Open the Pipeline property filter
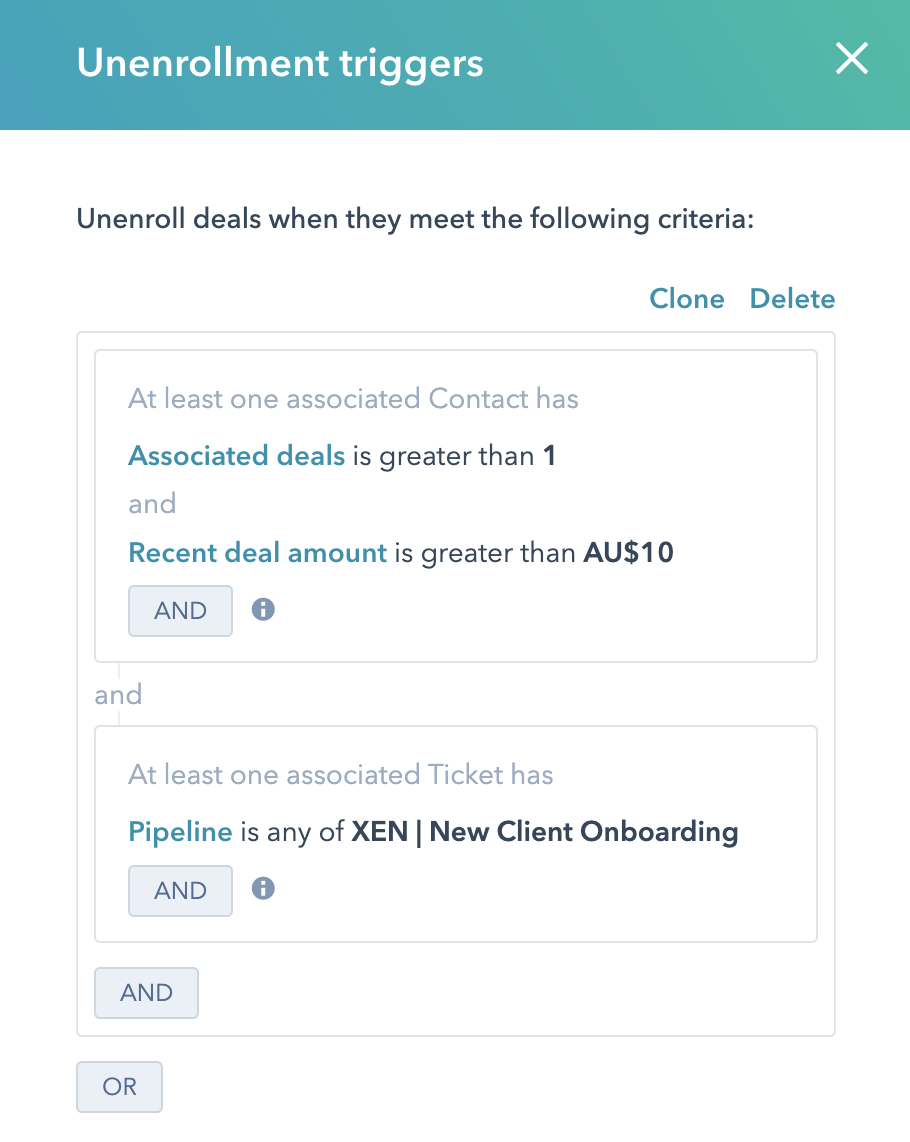This screenshot has height=1142, width=910. pos(180,831)
